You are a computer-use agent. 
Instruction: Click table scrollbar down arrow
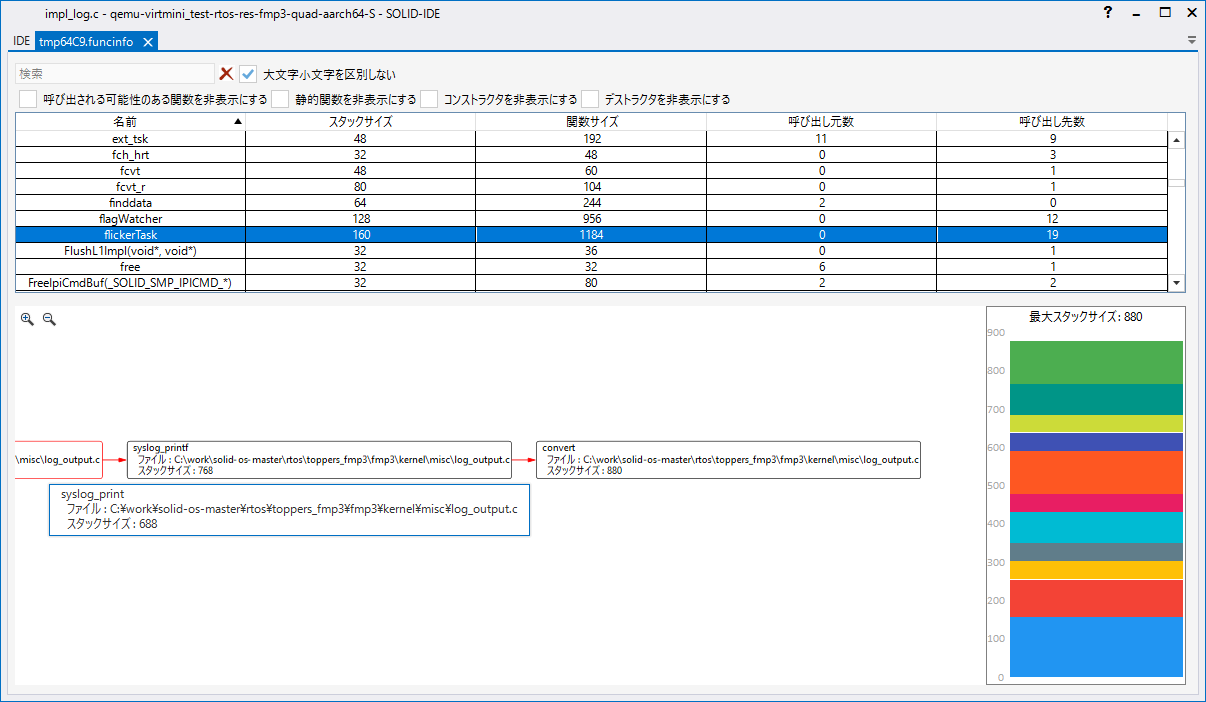[1176, 283]
